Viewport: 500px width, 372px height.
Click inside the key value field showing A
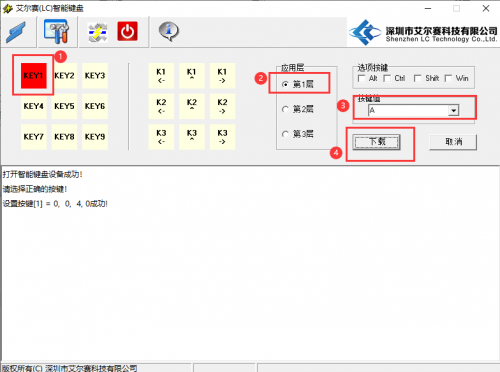click(x=408, y=110)
